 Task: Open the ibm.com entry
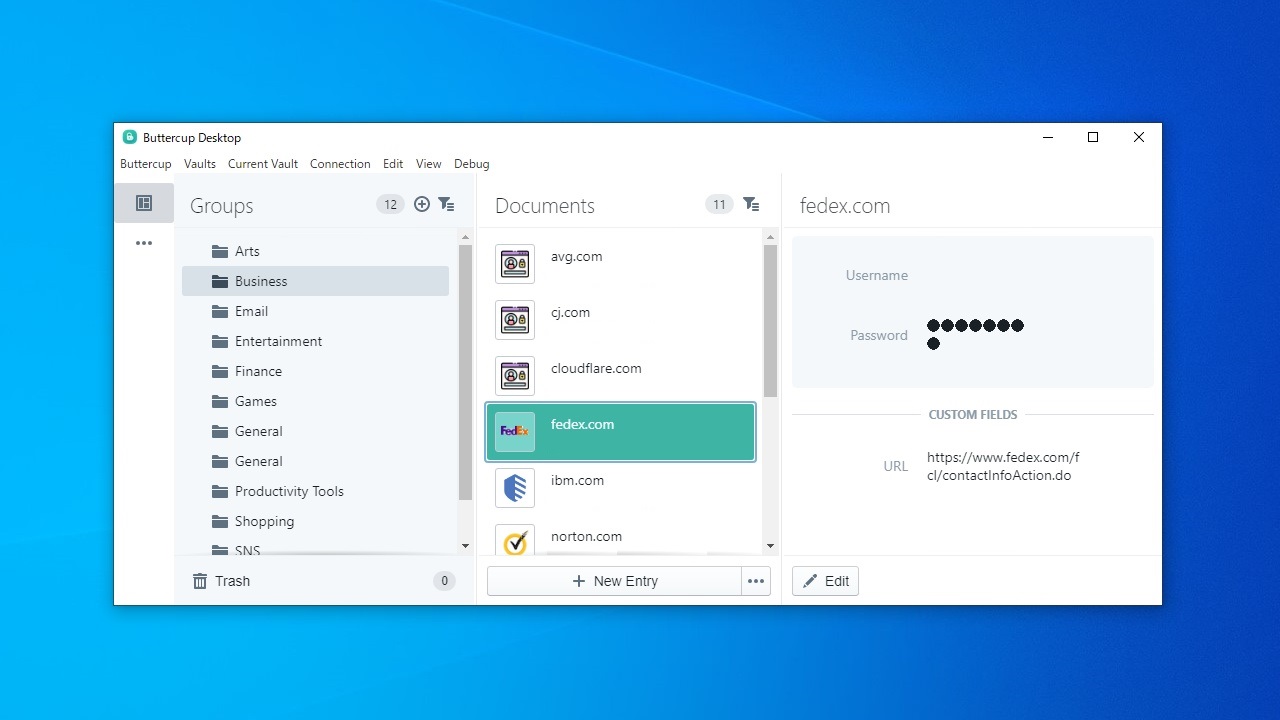pyautogui.click(x=620, y=488)
